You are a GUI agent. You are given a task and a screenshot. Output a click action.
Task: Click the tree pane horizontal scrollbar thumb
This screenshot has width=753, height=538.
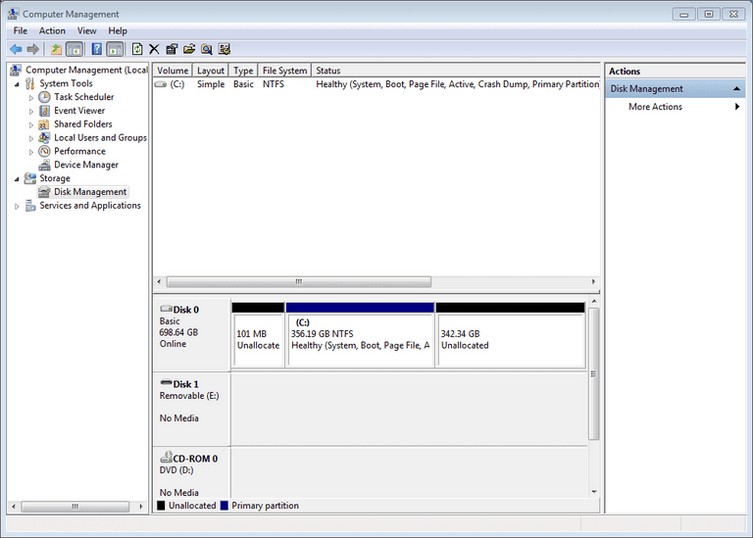coord(75,506)
